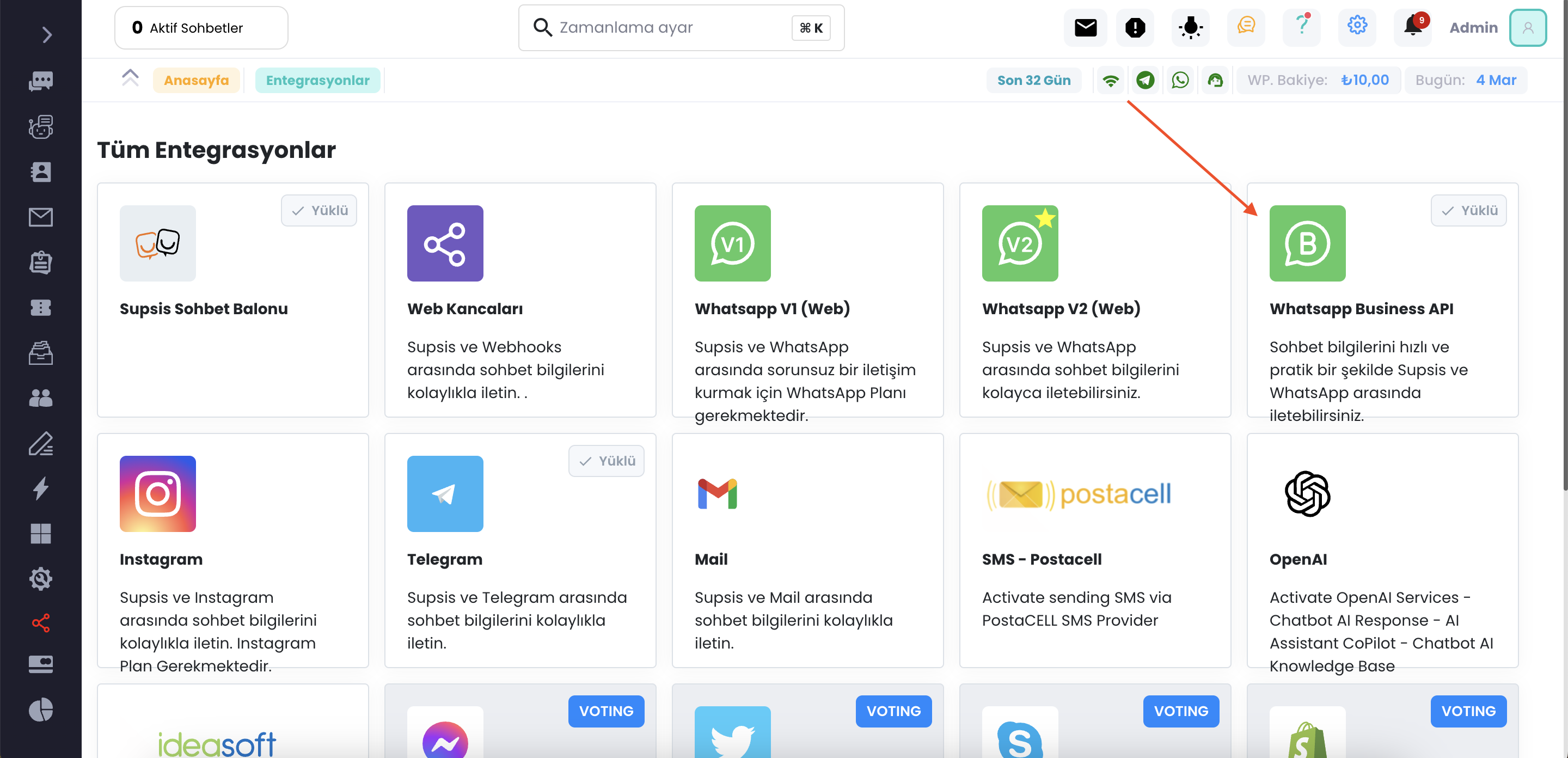Click the Whatsapp V2 (Web) title
Screen dimensions: 1568x758
[1061, 309]
